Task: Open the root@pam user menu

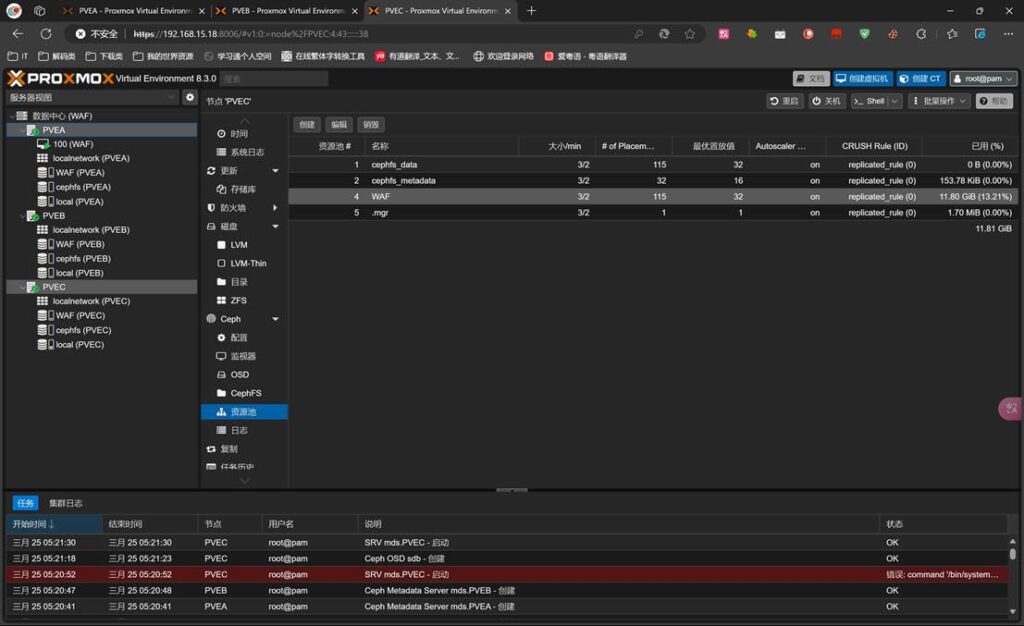Action: [x=983, y=78]
